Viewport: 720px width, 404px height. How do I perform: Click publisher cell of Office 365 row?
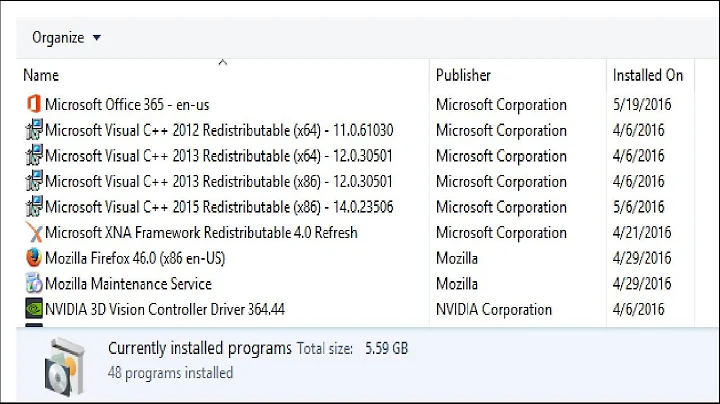click(501, 105)
